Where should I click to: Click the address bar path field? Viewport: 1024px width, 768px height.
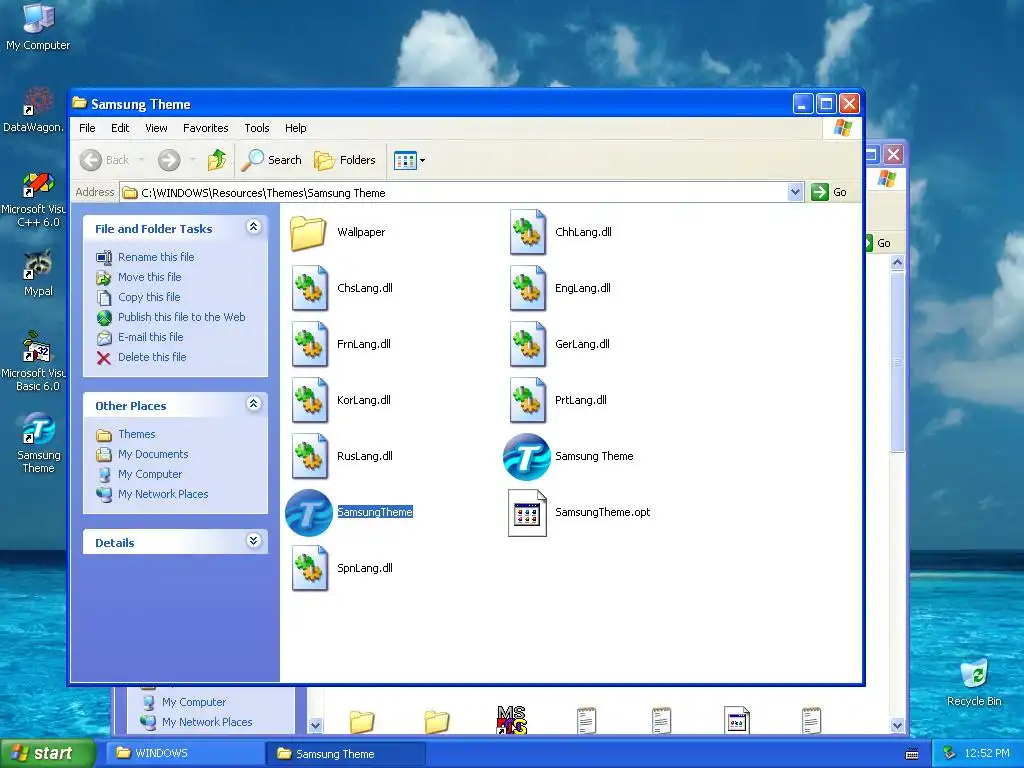(x=454, y=193)
